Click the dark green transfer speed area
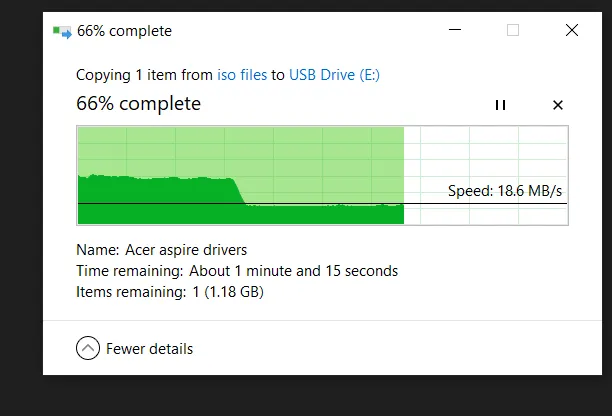 [x=164, y=201]
